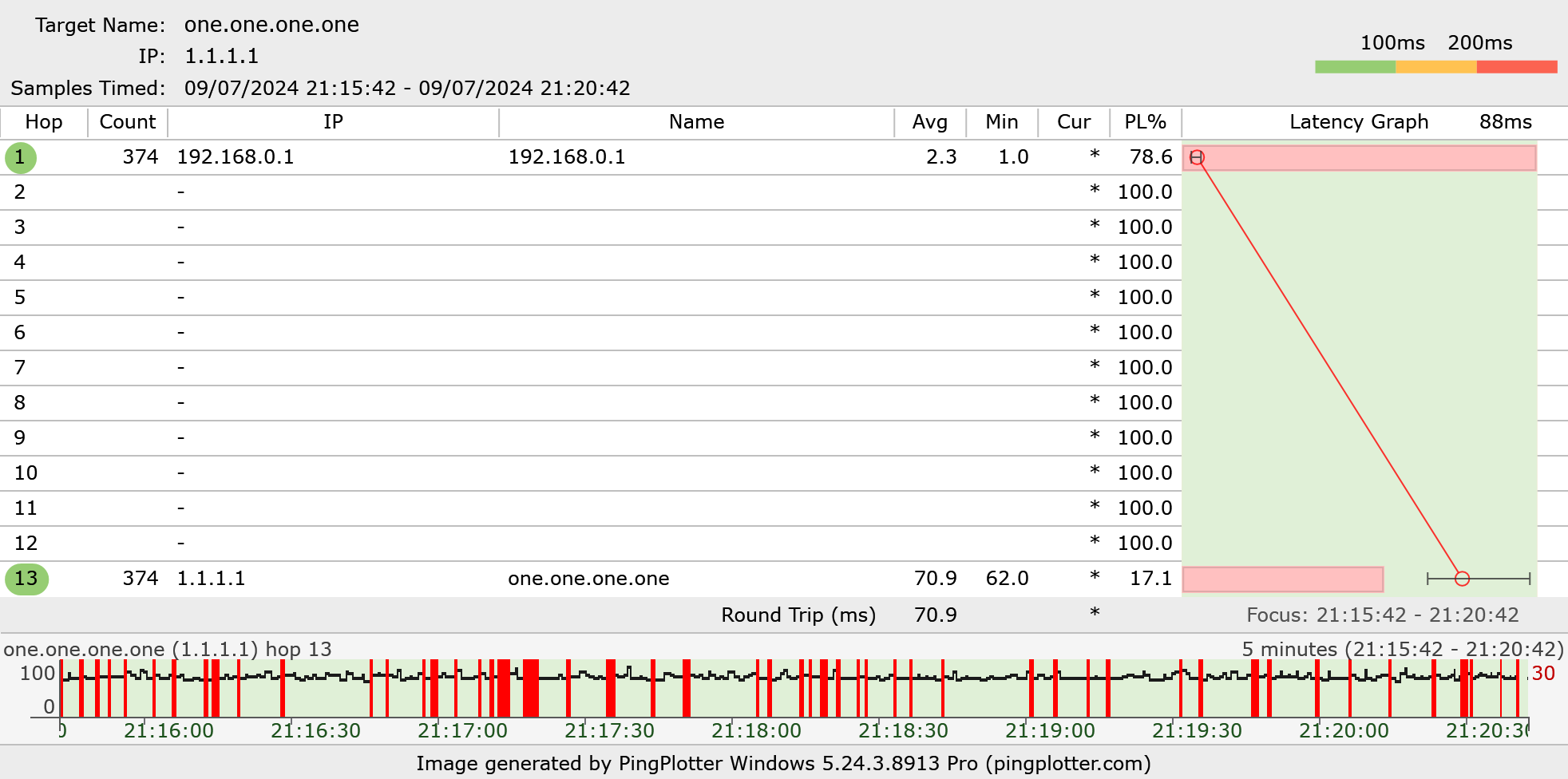This screenshot has height=779, width=1568.
Task: Click the green hop 13 circle icon
Action: tap(26, 579)
